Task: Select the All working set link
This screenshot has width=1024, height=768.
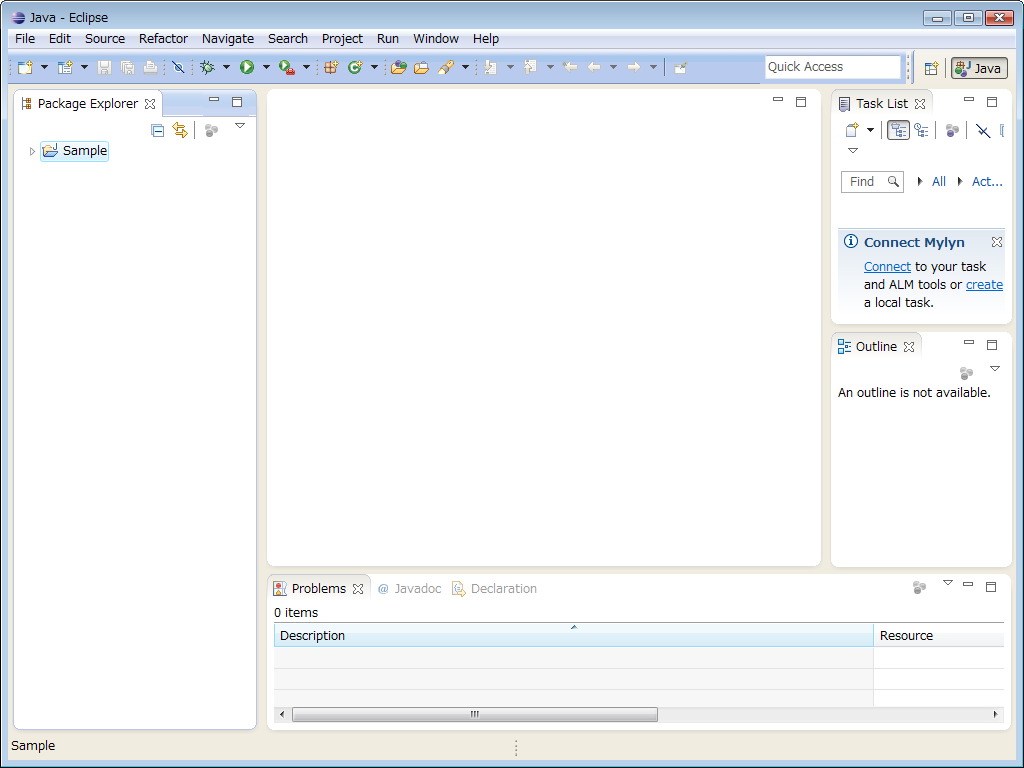Action: pyautogui.click(x=938, y=182)
